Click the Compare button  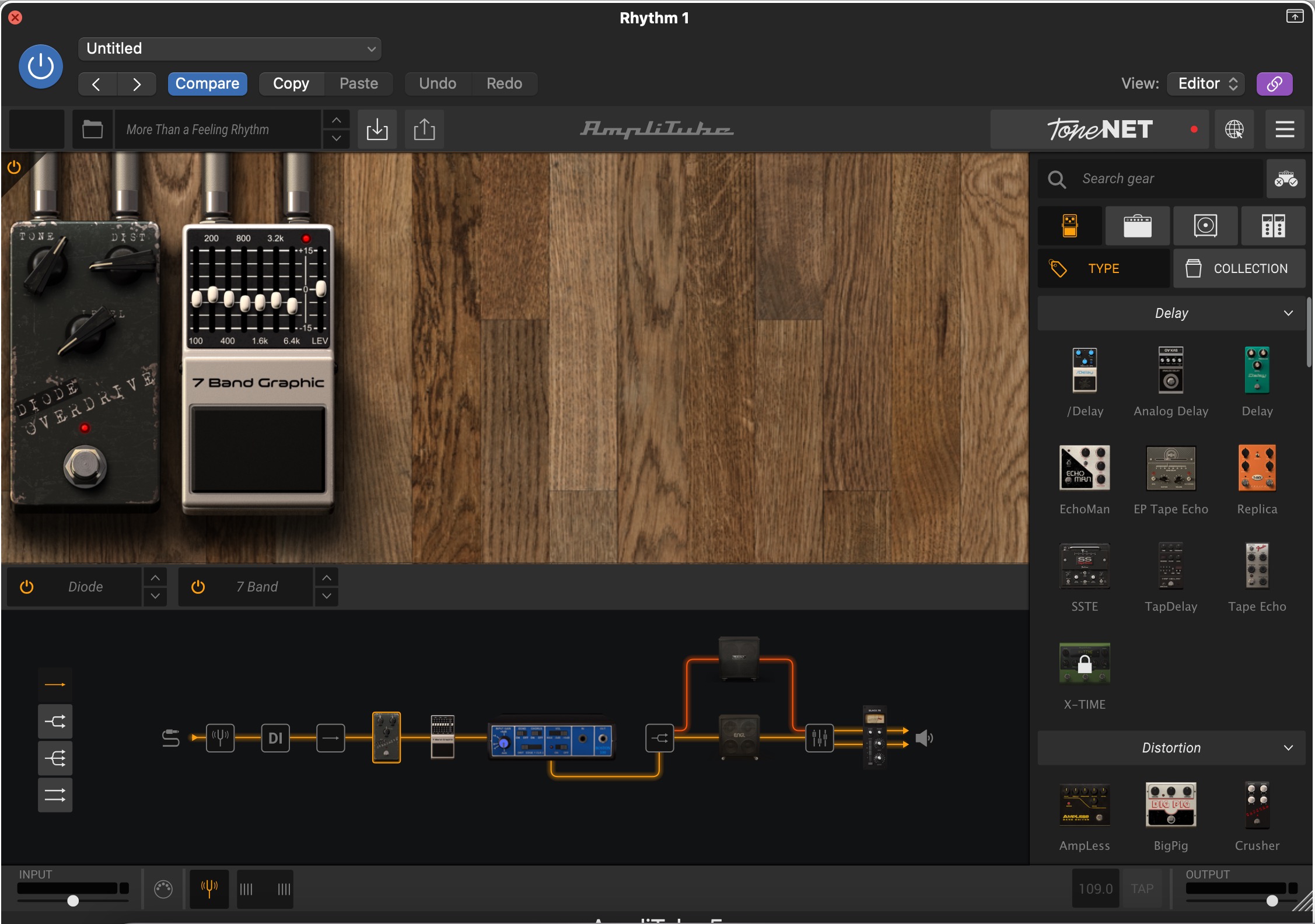207,84
